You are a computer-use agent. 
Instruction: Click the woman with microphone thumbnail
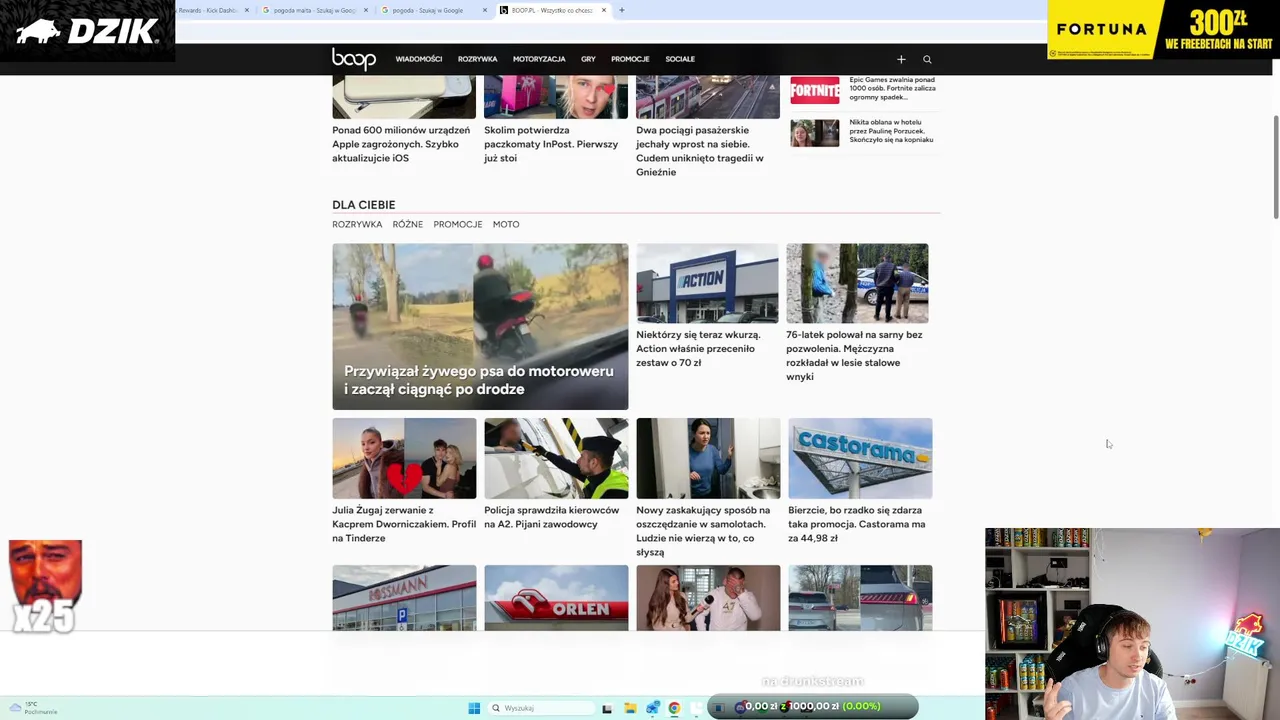(x=708, y=598)
